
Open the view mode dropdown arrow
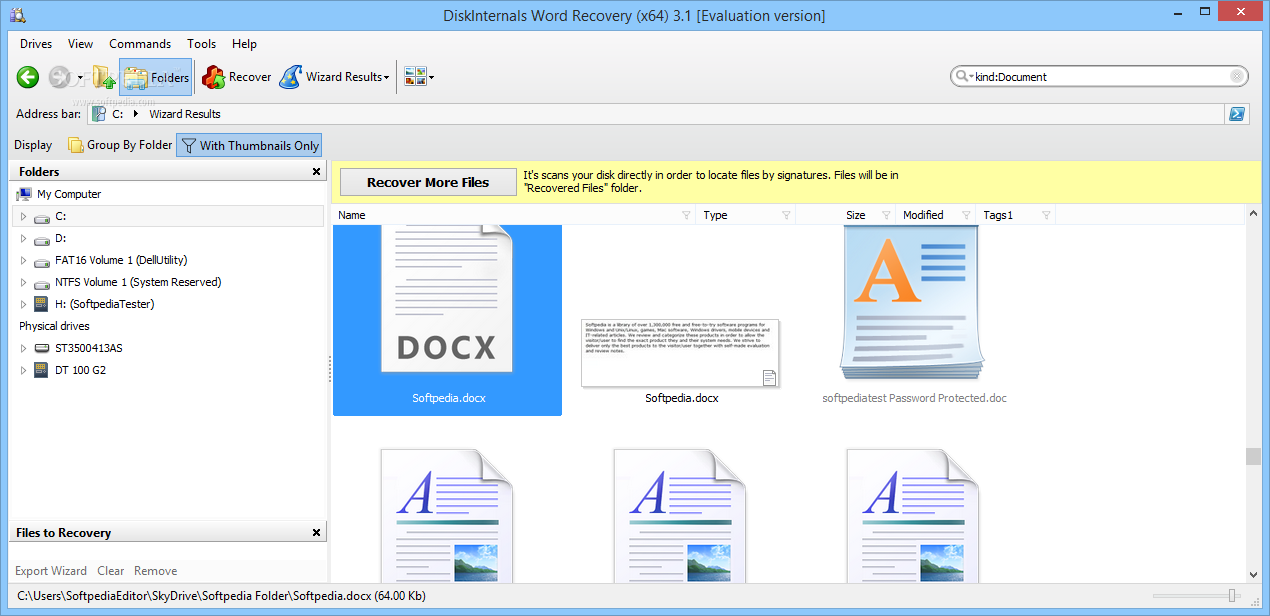click(432, 77)
